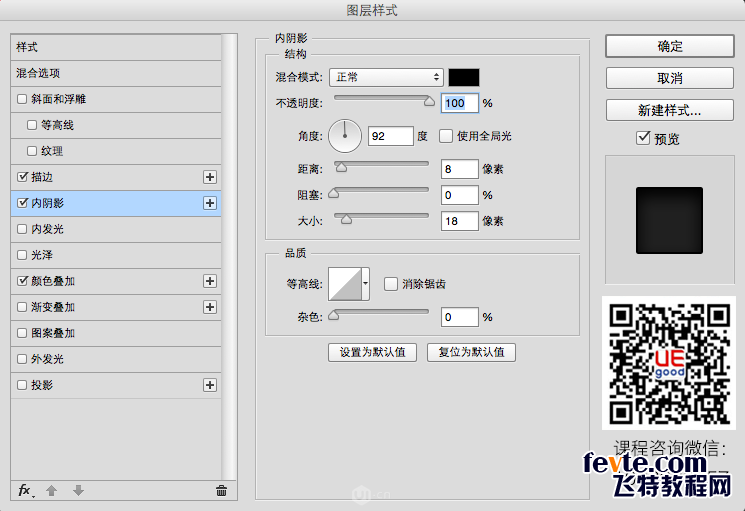Image resolution: width=745 pixels, height=511 pixels.
Task: Select the 外发光 list row
Action: 116,359
